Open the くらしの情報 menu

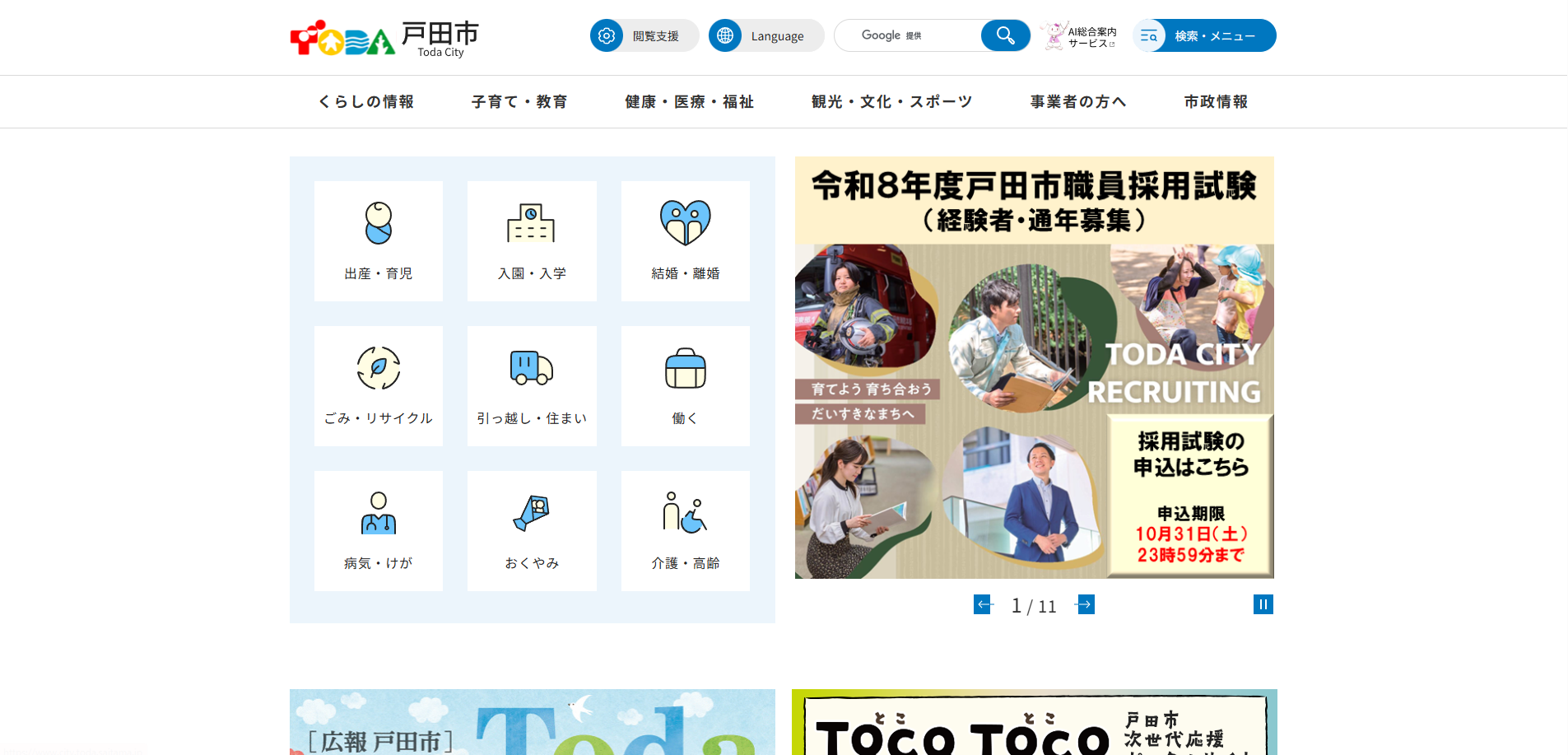pyautogui.click(x=366, y=101)
